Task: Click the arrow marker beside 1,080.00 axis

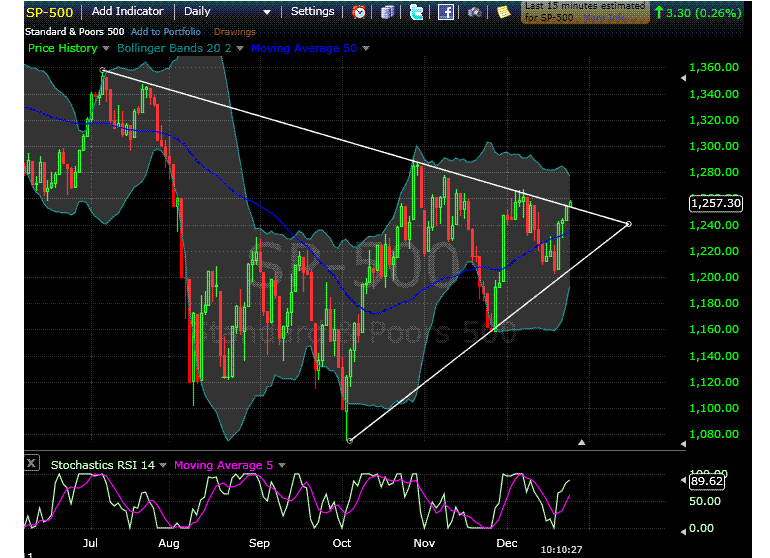Action: (x=683, y=444)
